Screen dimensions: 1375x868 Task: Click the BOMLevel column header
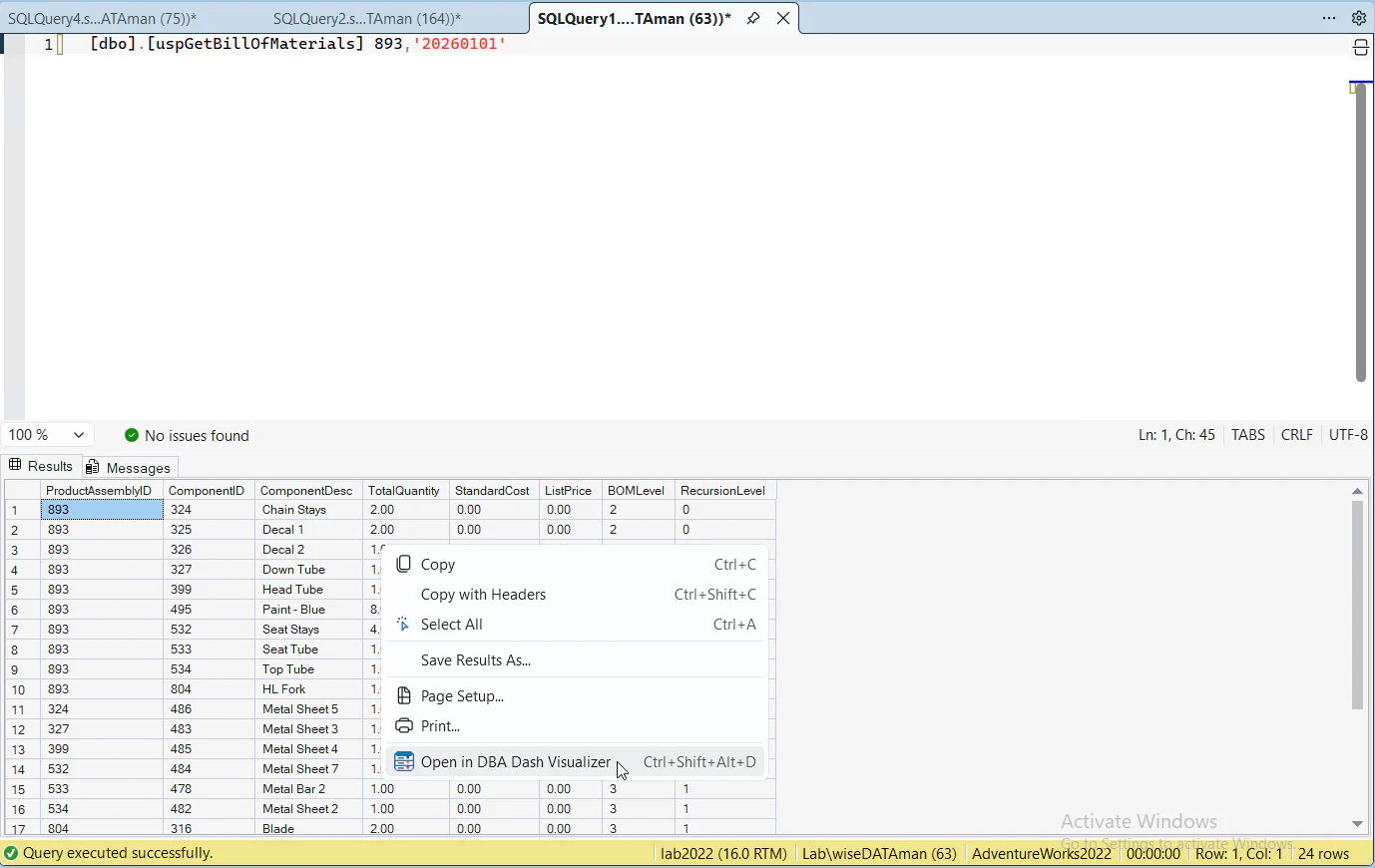pos(637,490)
